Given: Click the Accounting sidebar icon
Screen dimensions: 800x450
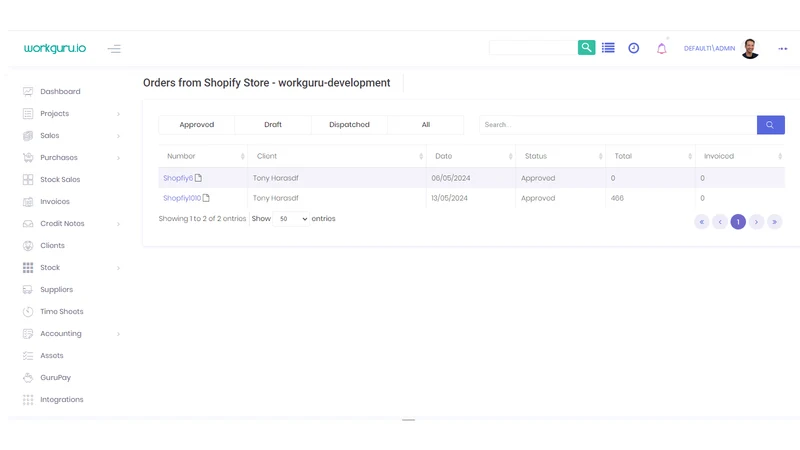Looking at the screenshot, I should (28, 334).
